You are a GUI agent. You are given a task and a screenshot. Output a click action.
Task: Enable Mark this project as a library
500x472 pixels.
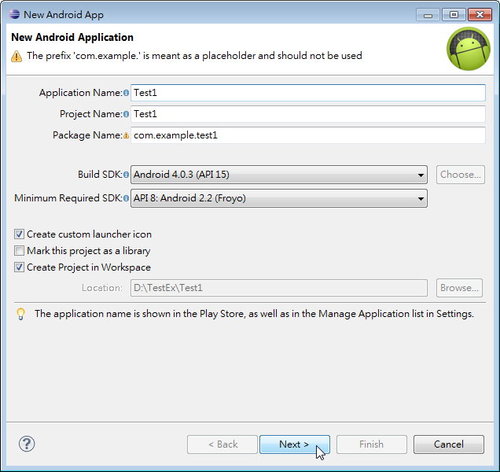[x=19, y=250]
